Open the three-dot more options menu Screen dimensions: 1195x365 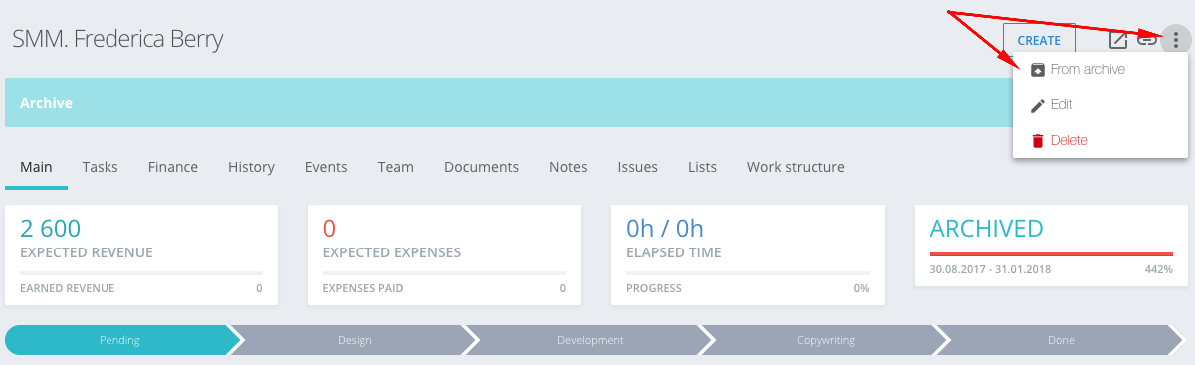(1175, 40)
